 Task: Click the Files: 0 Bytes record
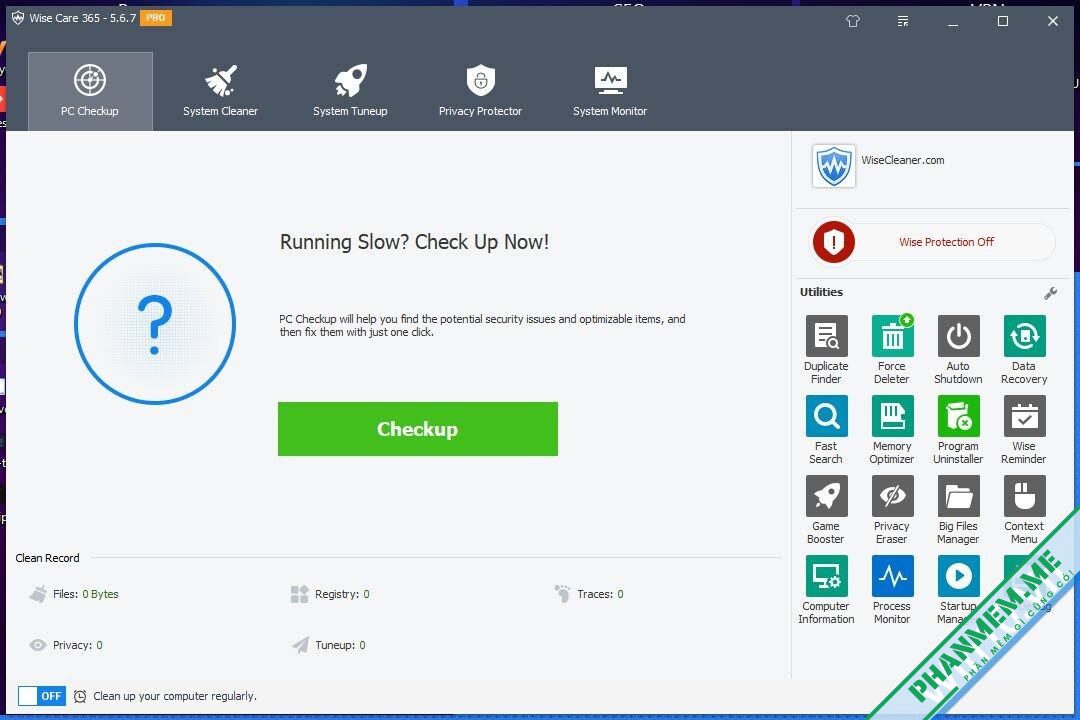pos(74,594)
